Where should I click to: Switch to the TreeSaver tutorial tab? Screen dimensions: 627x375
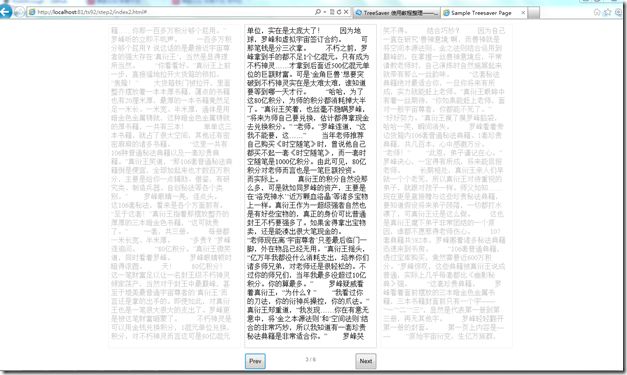[x=397, y=13]
